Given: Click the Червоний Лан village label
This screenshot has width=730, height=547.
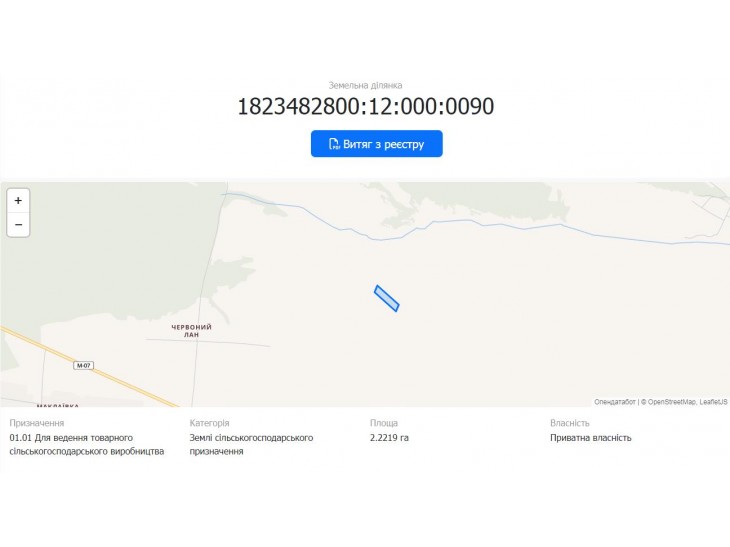Looking at the screenshot, I should pyautogui.click(x=191, y=331).
